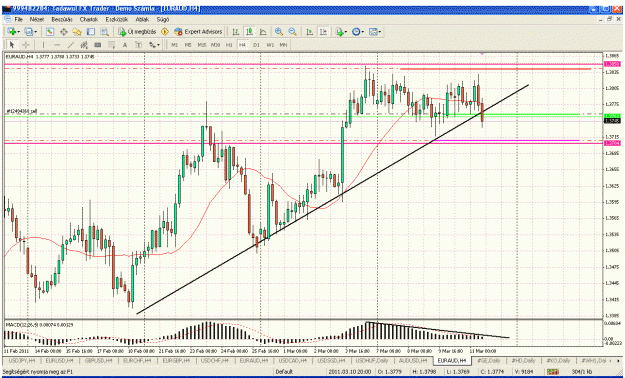
Task: Click the 304/1 kb connection status
Action: 582,372
